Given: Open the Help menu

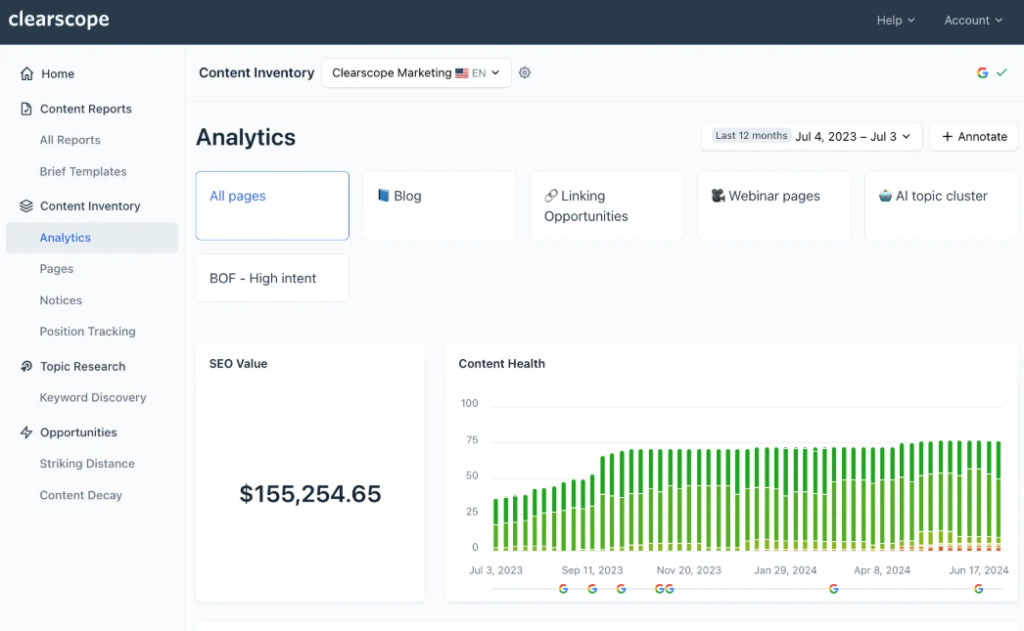Looking at the screenshot, I should coord(895,20).
